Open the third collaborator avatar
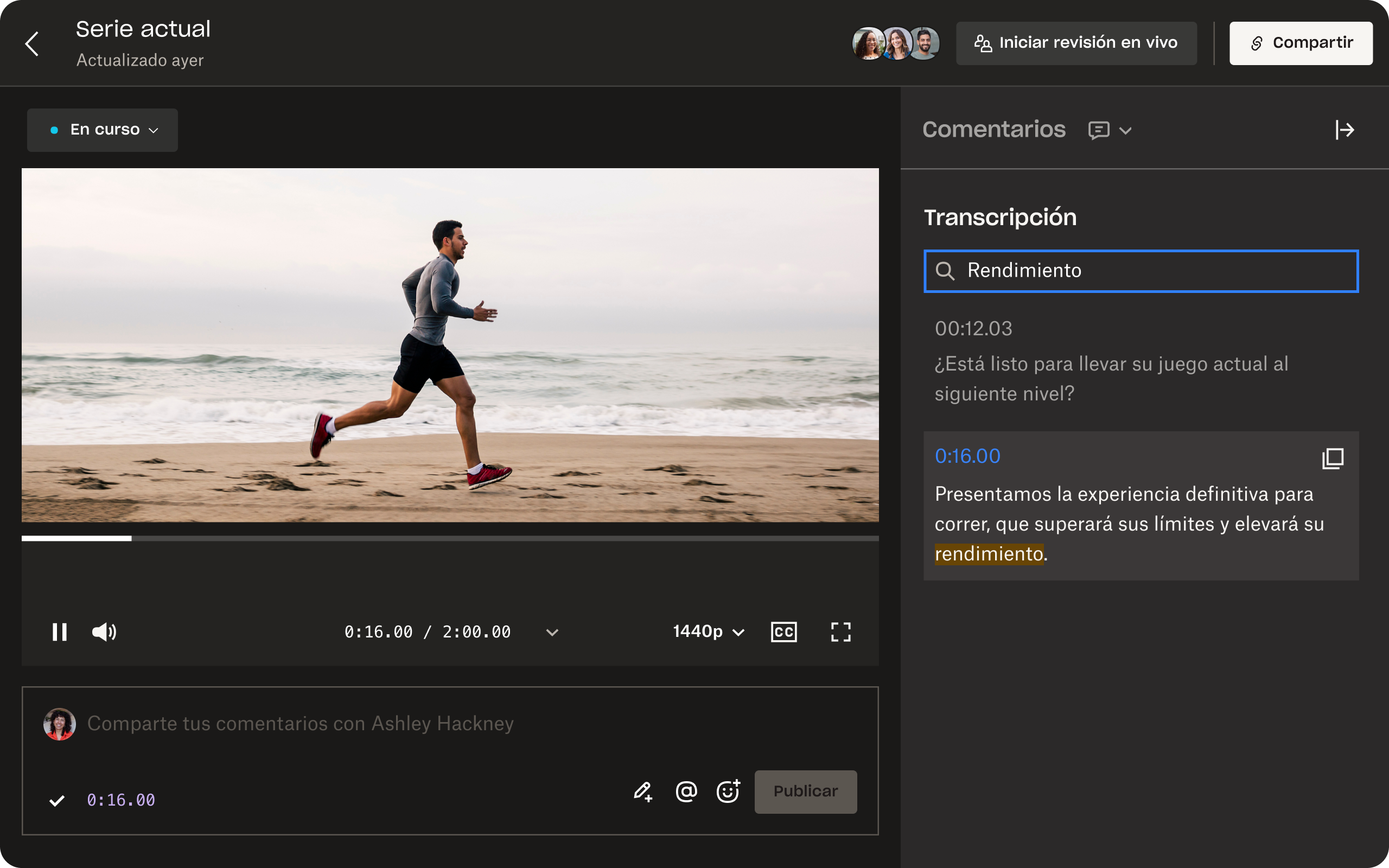The image size is (1389, 868). [924, 43]
